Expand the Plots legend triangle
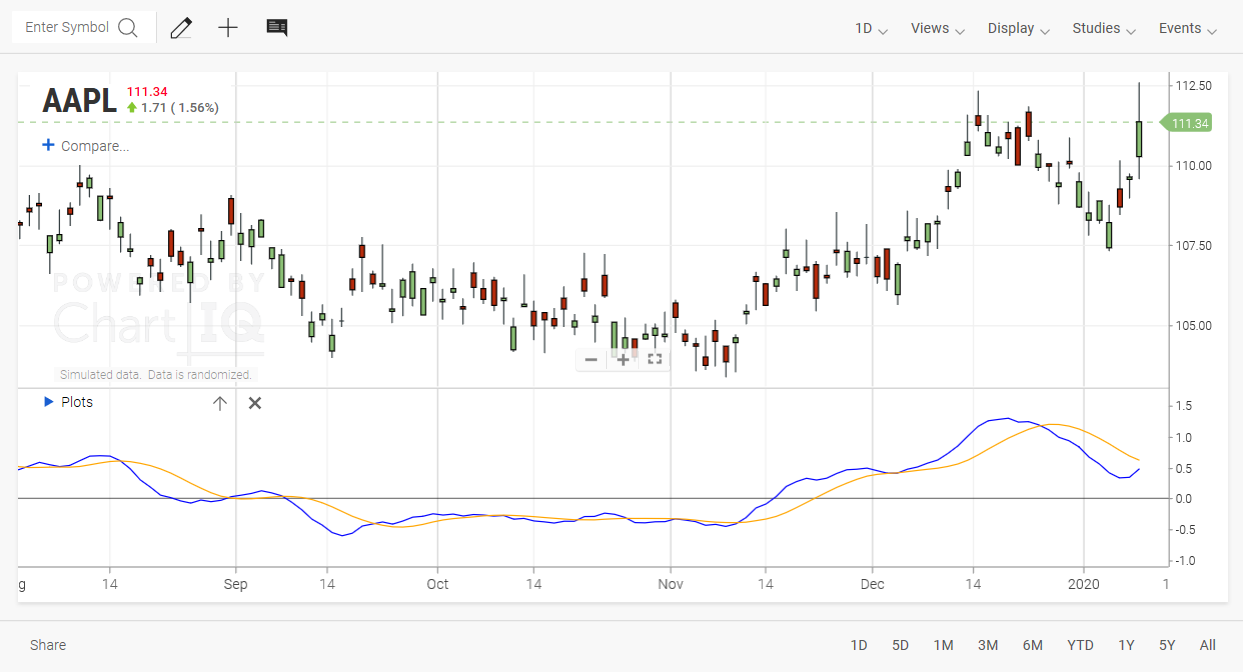Image resolution: width=1243 pixels, height=672 pixels. [x=48, y=402]
